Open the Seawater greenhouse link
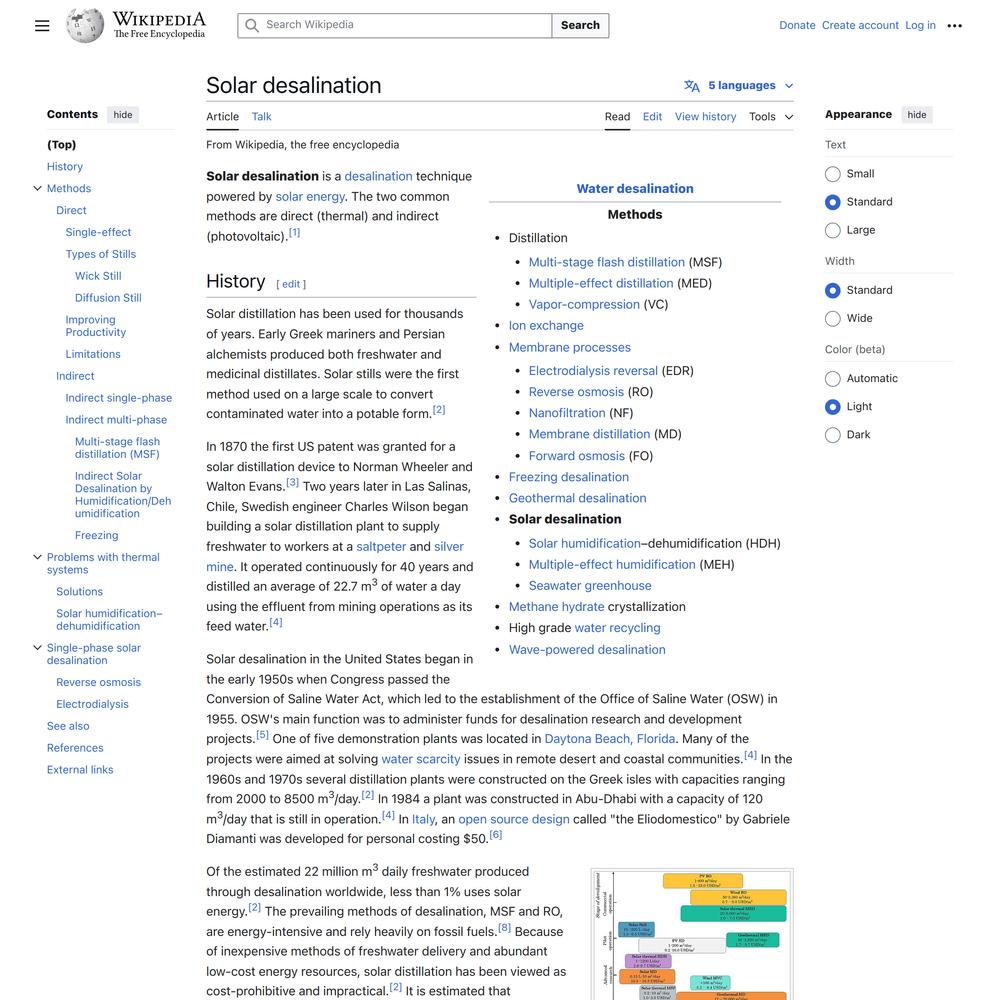The width and height of the screenshot is (1000, 1000). (x=590, y=585)
